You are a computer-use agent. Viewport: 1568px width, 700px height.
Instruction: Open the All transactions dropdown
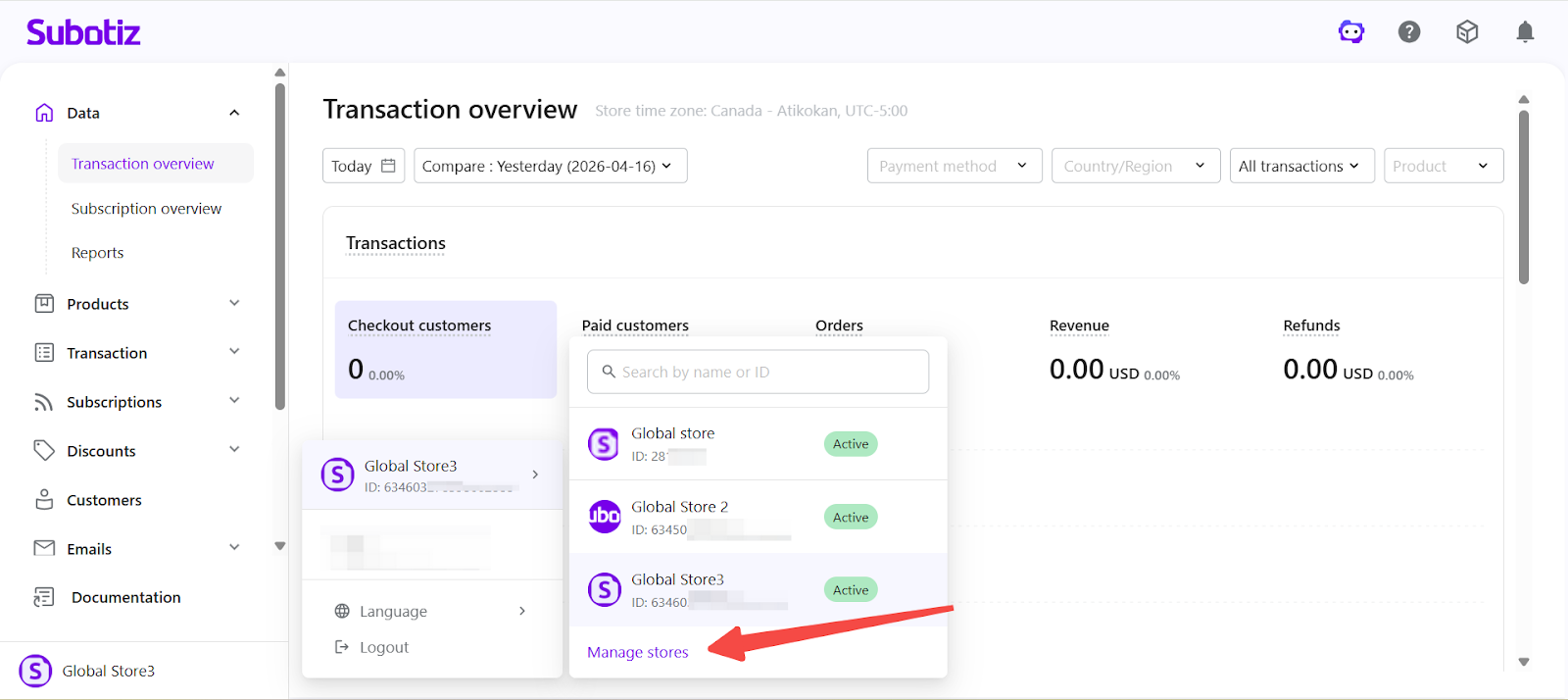pyautogui.click(x=1300, y=166)
